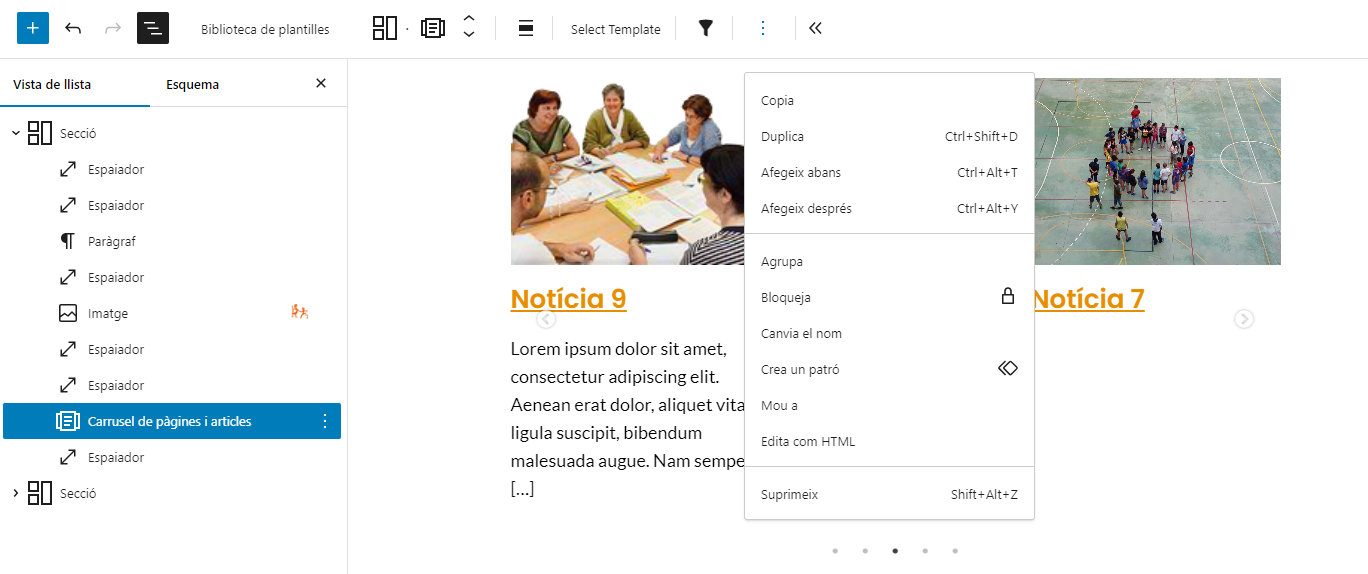Toggle the document overview list view button
Screen dimensions: 1368x574
click(153, 28)
